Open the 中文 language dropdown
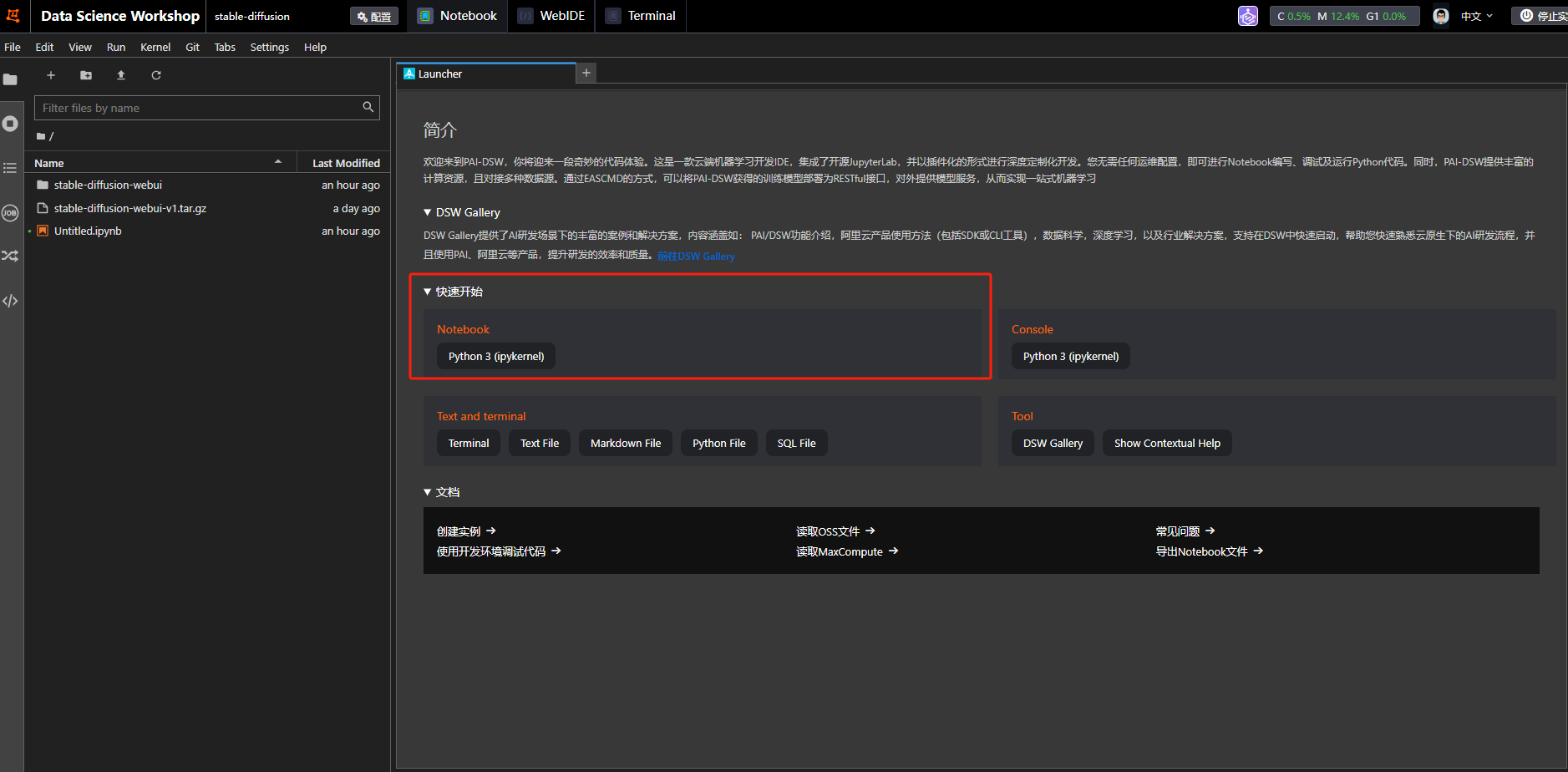The width and height of the screenshot is (1568, 772). point(1476,16)
